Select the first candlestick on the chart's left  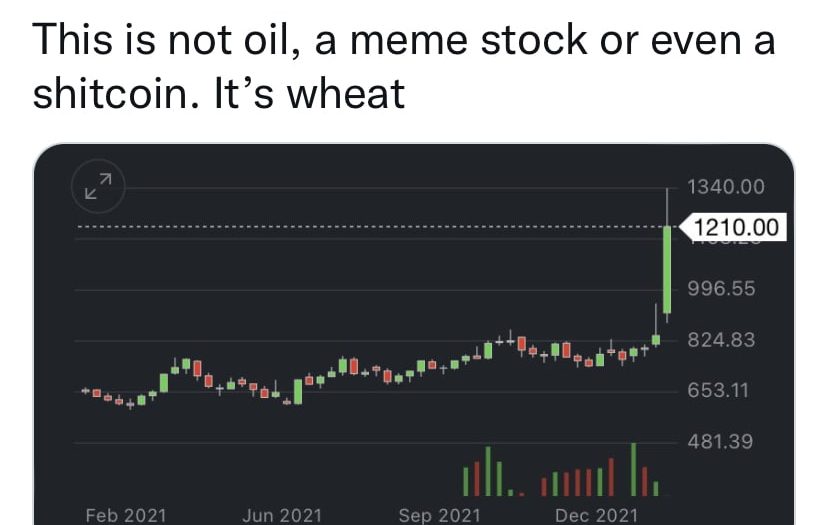[86, 390]
